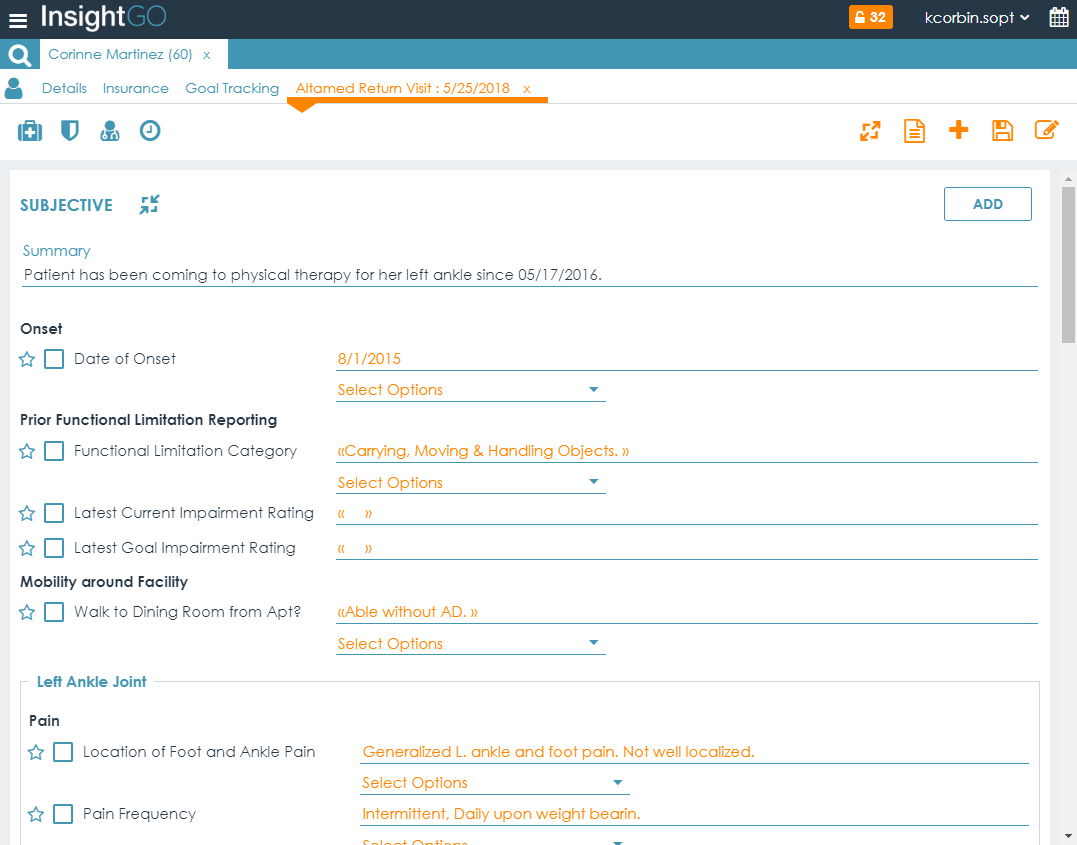Open the clock history icon
Image resolution: width=1077 pixels, height=845 pixels.
(x=150, y=131)
